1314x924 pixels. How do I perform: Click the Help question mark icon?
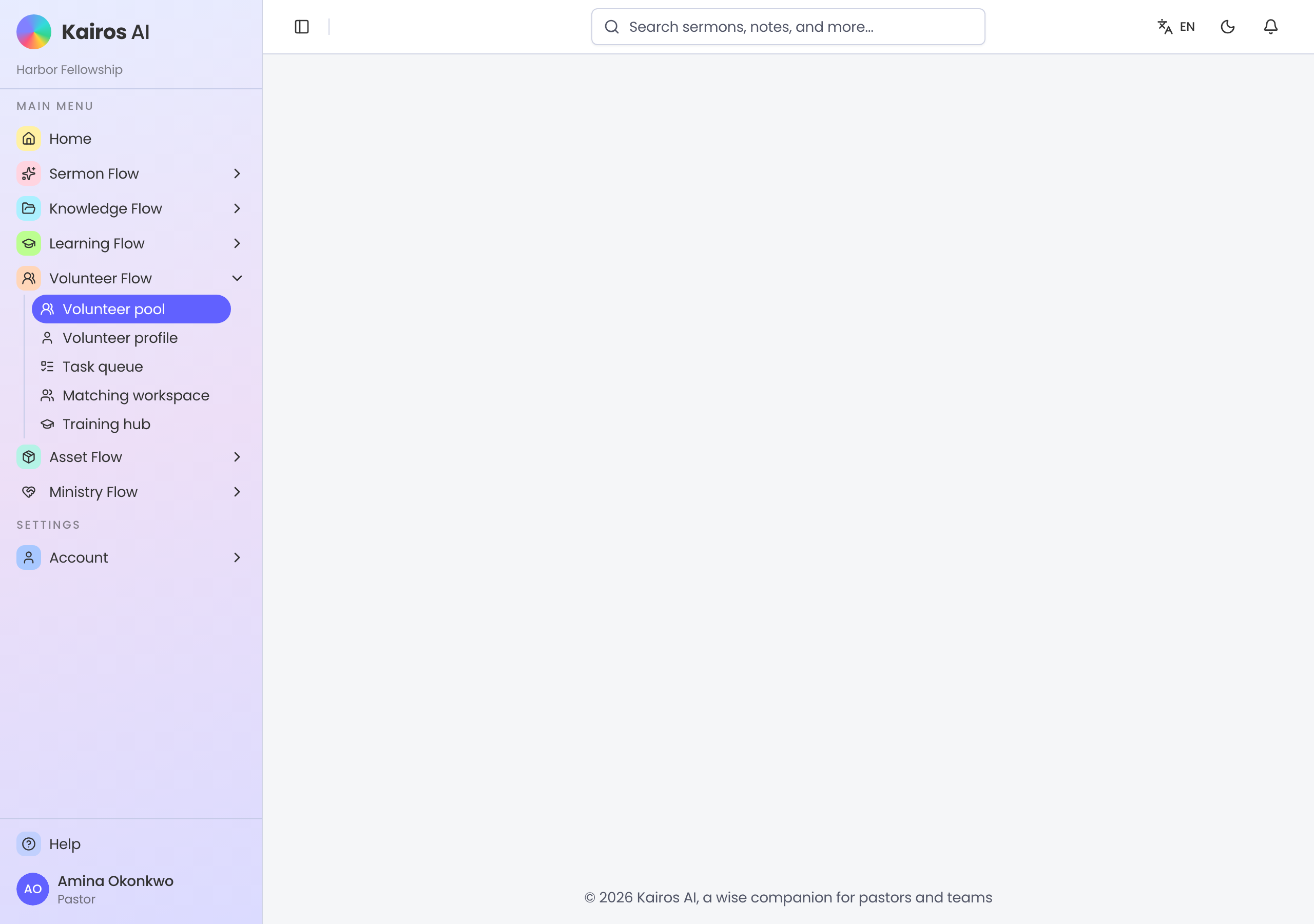pos(29,844)
